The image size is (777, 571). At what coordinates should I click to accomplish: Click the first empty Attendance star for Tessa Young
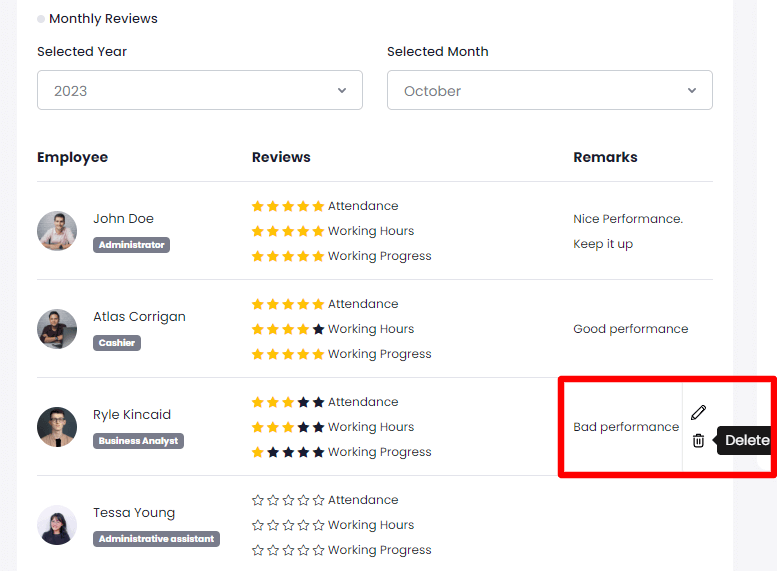coord(258,500)
